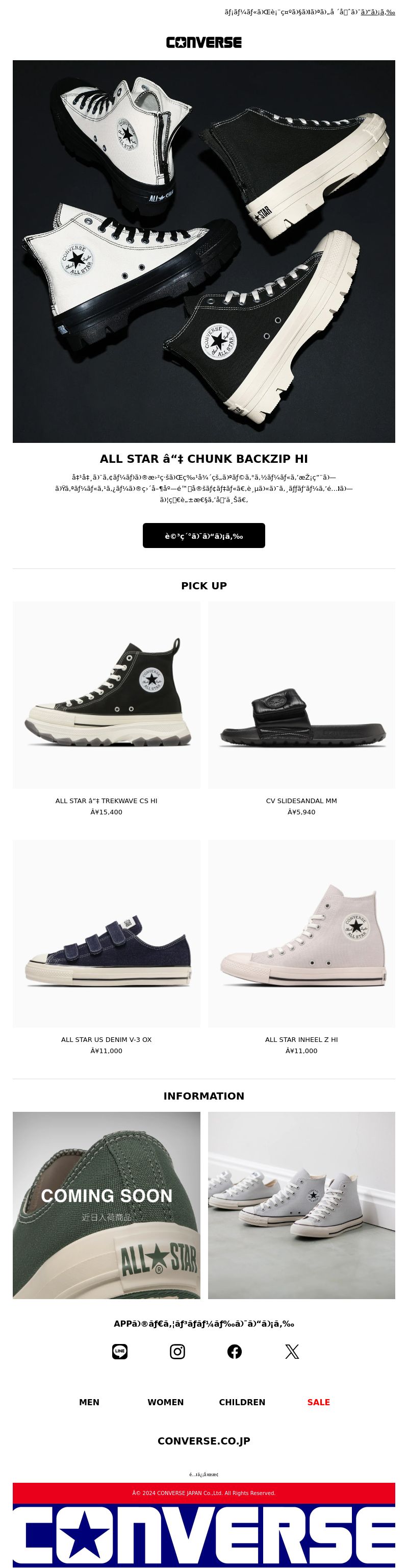Image resolution: width=408 pixels, height=1568 pixels.
Task: Click the Converse logo at top
Action: pos(203,43)
